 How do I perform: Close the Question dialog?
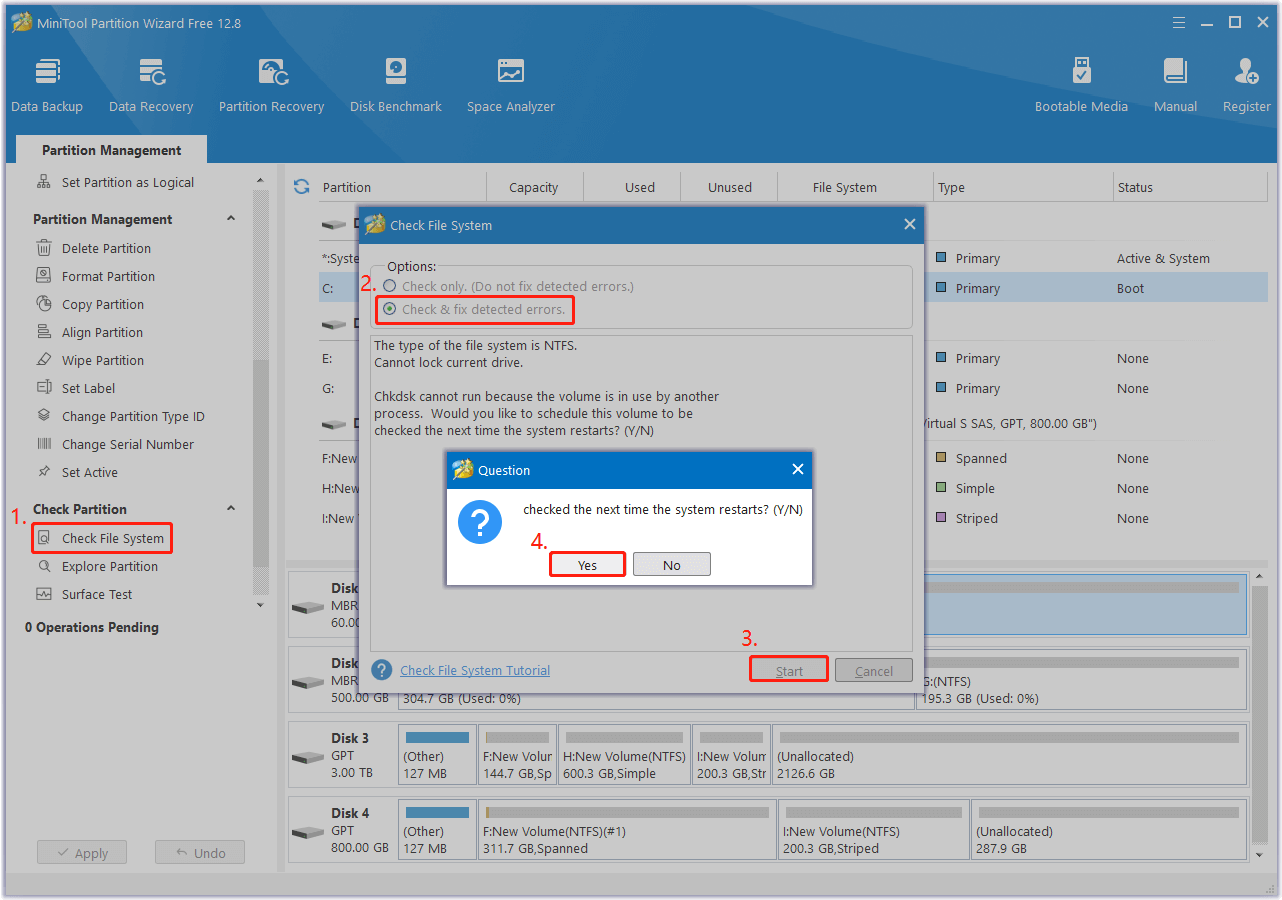[x=797, y=469]
